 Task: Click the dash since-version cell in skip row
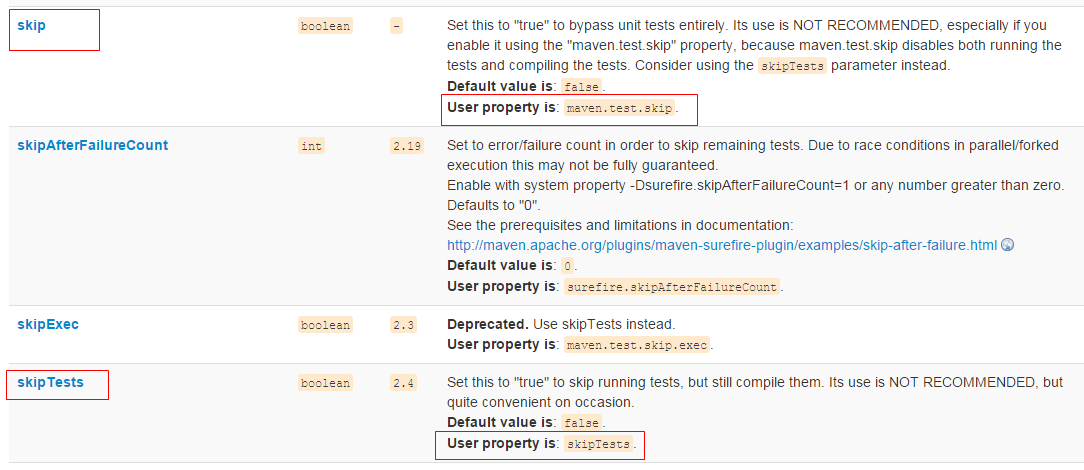coord(396,26)
